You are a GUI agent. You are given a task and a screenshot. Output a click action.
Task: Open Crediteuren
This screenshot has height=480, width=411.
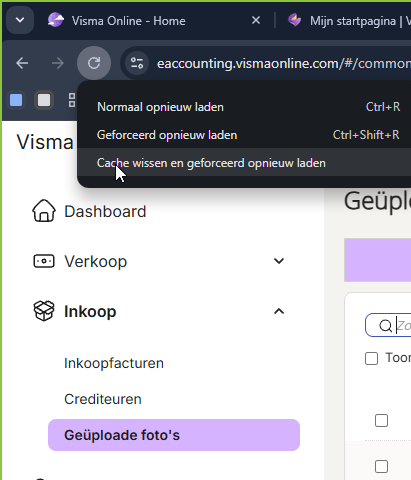(103, 399)
